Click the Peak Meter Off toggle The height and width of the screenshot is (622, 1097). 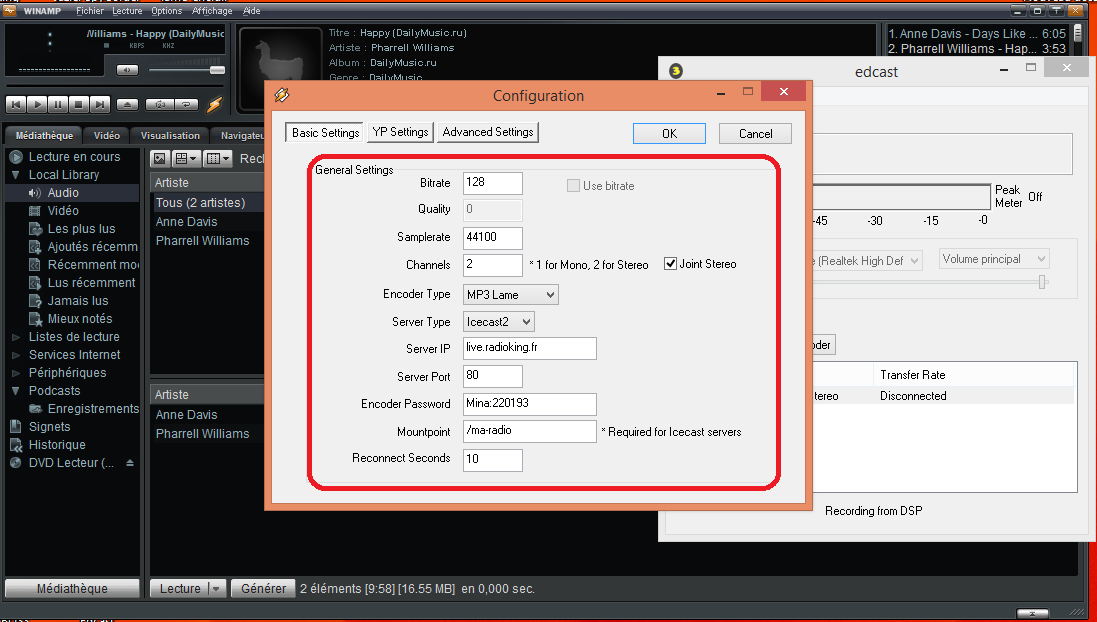coord(1034,197)
